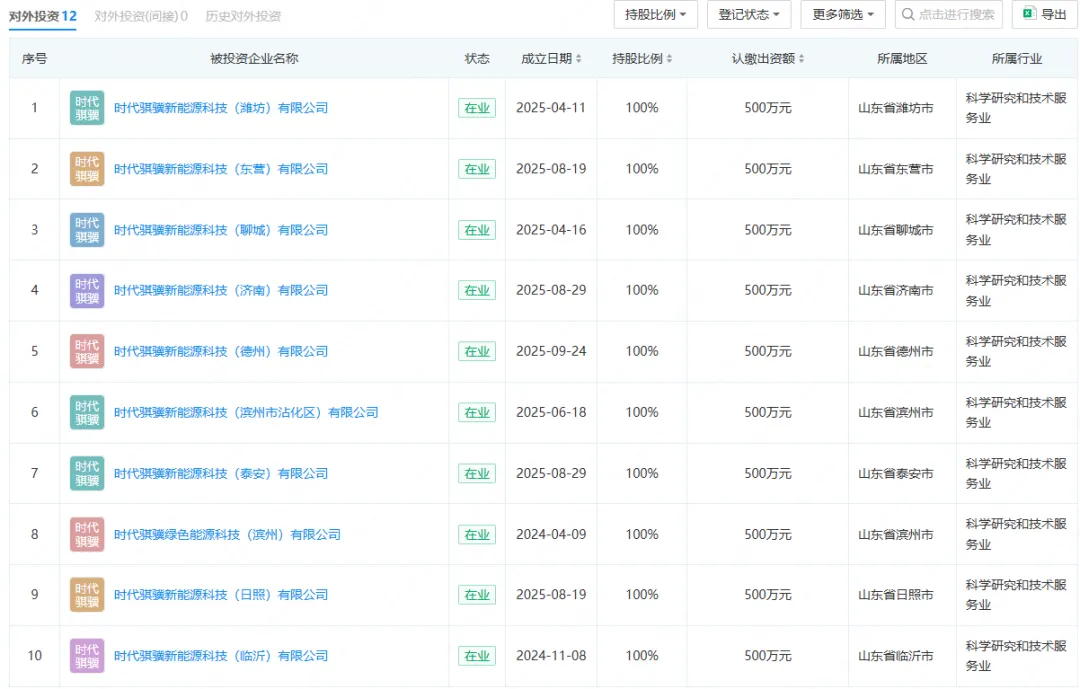Switch to 历史对外投资 tab
Image resolution: width=1080 pixels, height=689 pixels.
click(243, 16)
